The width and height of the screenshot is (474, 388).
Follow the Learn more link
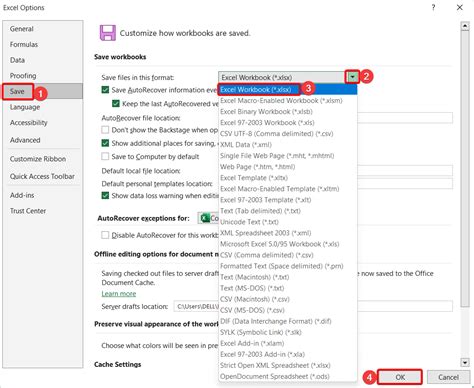pyautogui.click(x=119, y=294)
